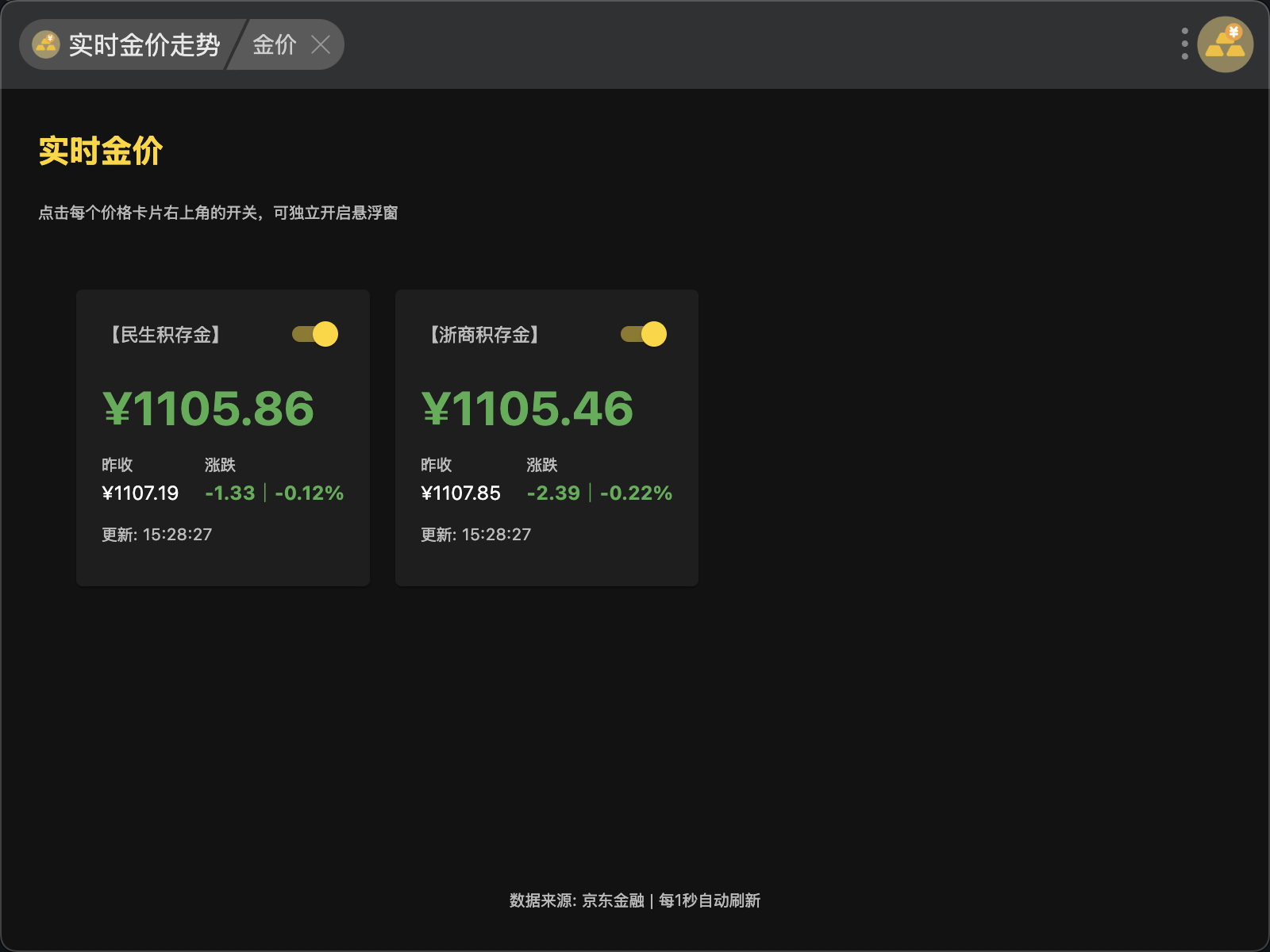The image size is (1270, 952).
Task: Close the 金价 tab with X icon
Action: pos(321,44)
